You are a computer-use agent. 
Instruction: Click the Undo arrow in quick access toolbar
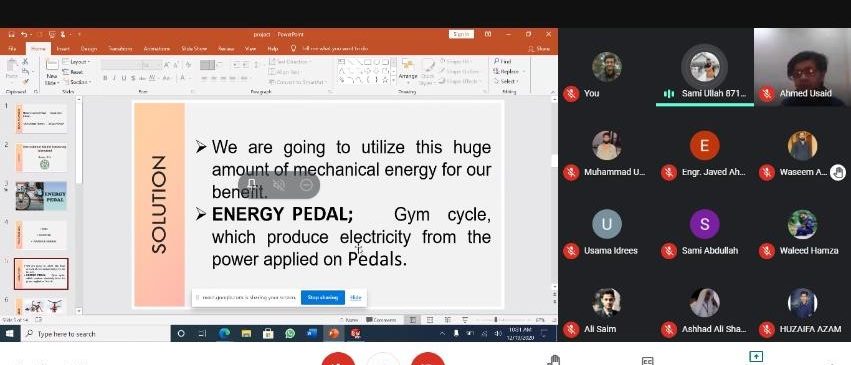pos(24,34)
